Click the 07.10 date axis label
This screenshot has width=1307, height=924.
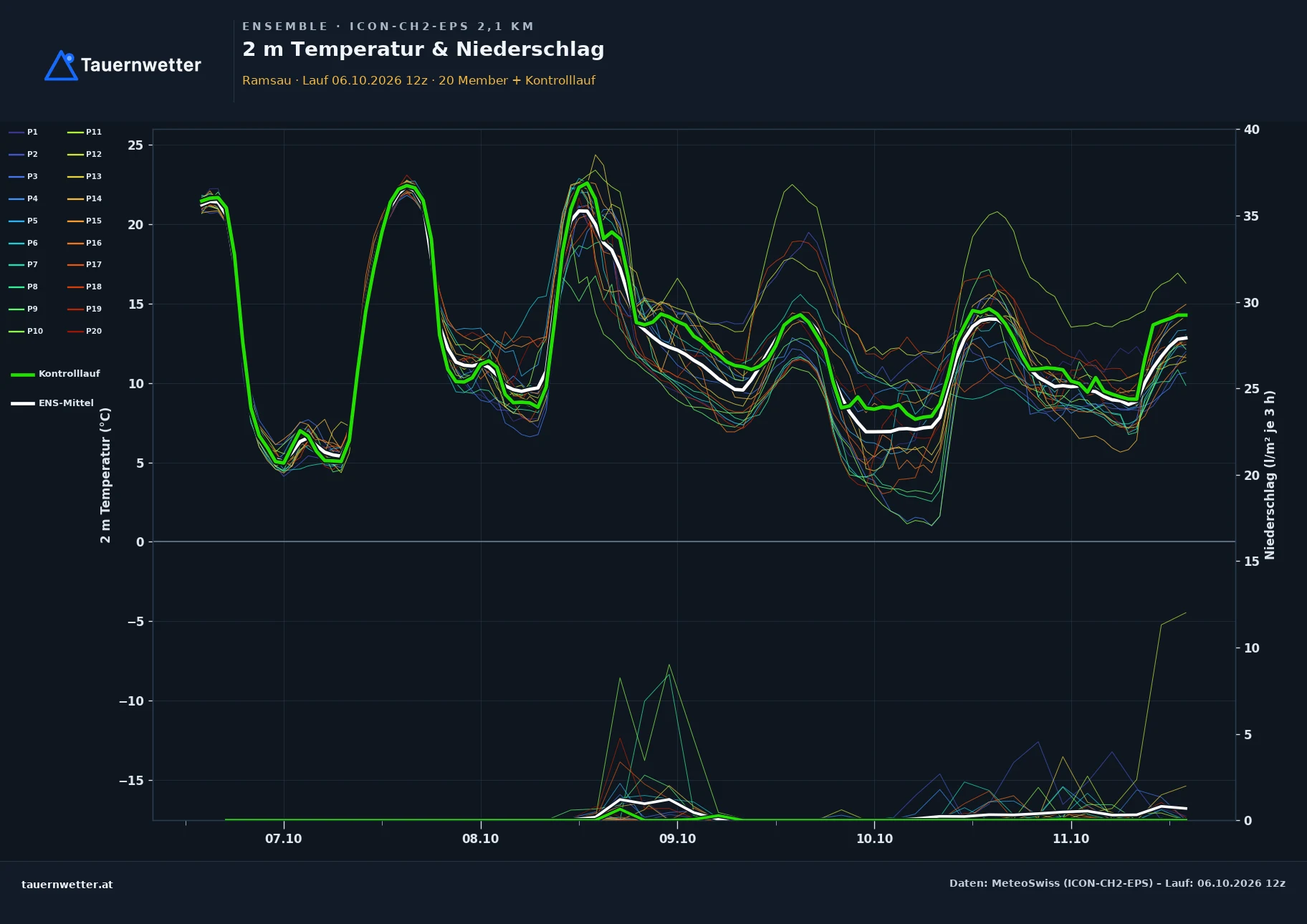coord(284,839)
